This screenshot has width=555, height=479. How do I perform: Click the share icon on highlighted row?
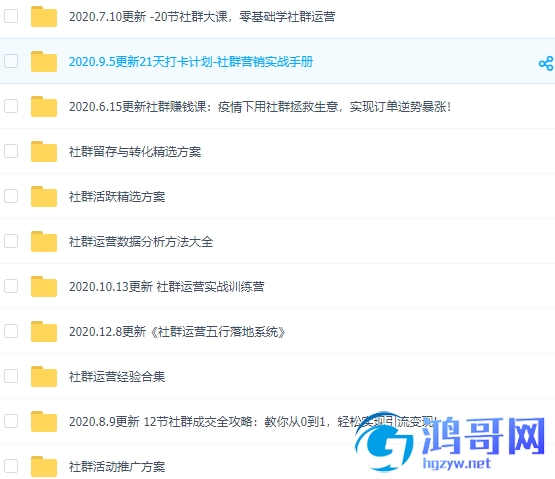pos(546,63)
